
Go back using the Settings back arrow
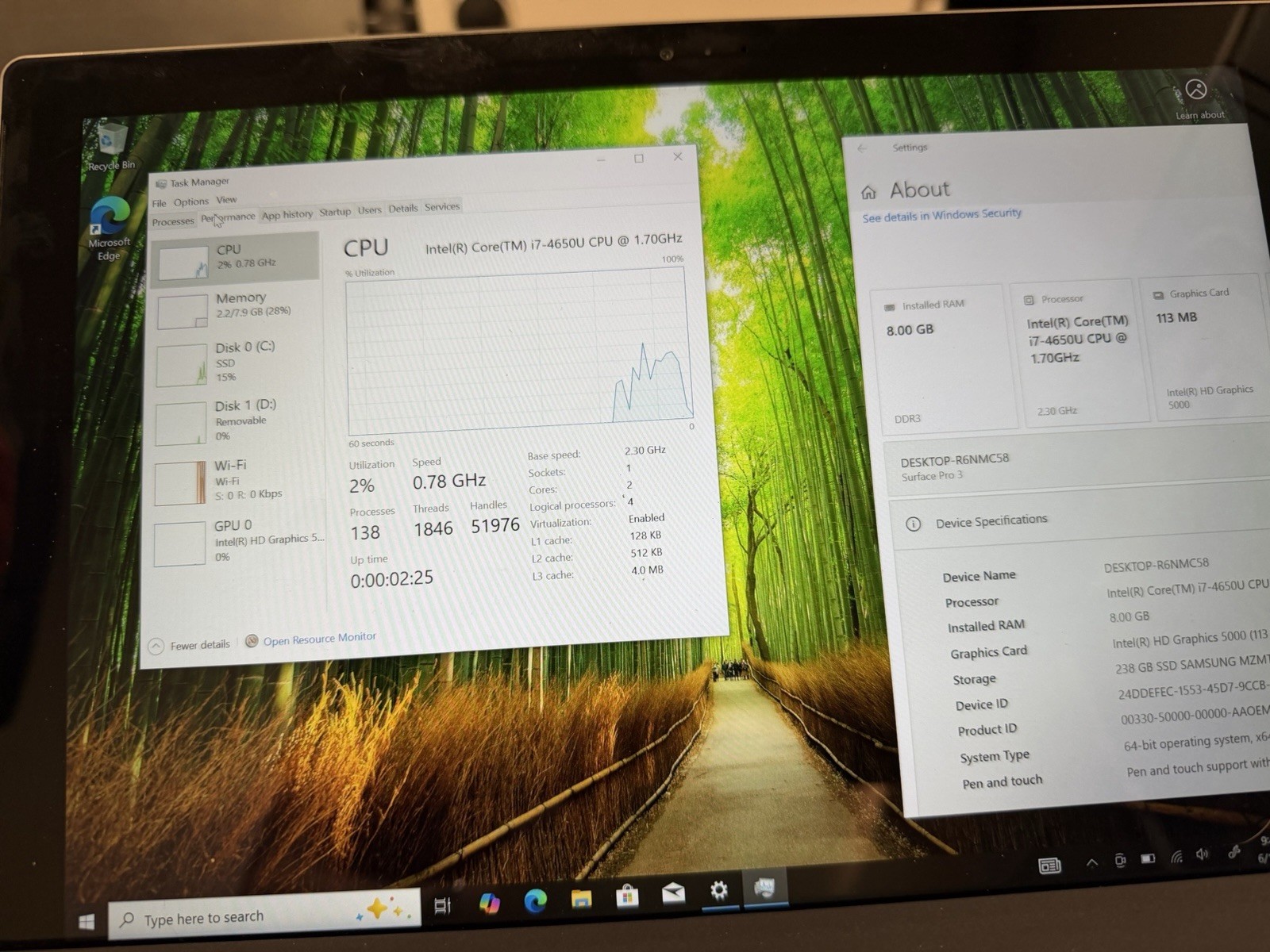tap(863, 148)
